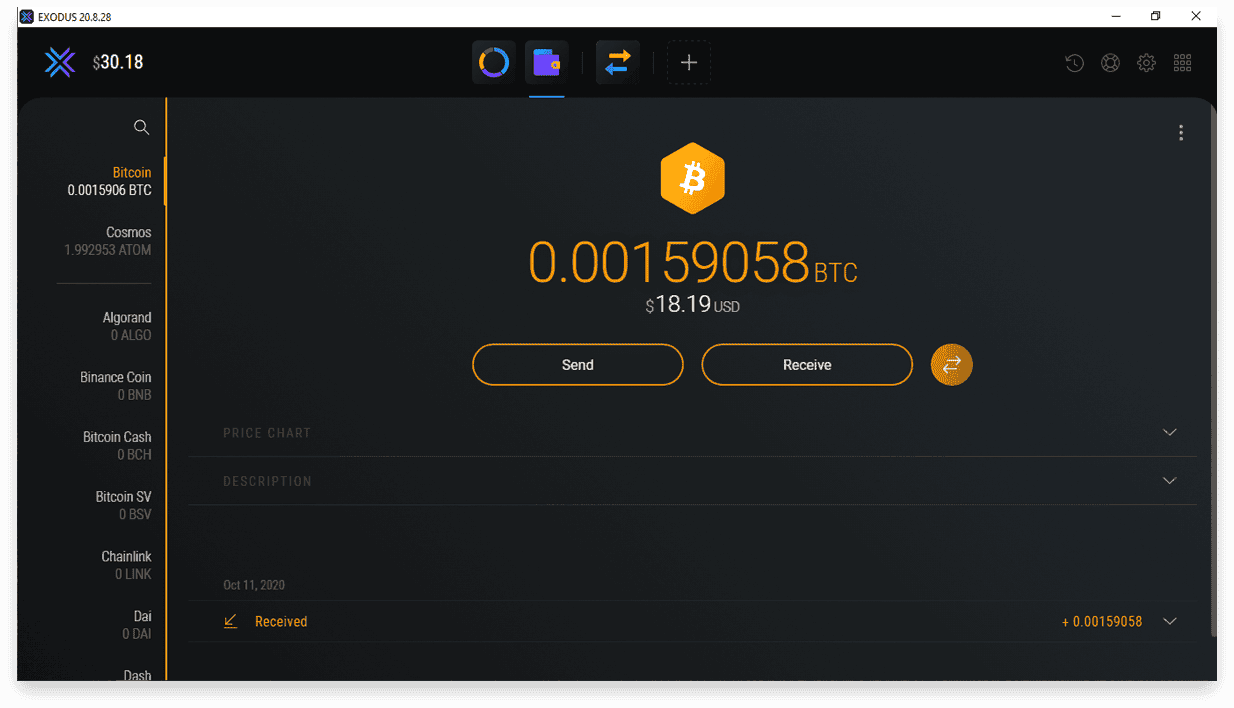Search assets with the magnifier icon
Viewport: 1234px width, 708px height.
[x=141, y=127]
